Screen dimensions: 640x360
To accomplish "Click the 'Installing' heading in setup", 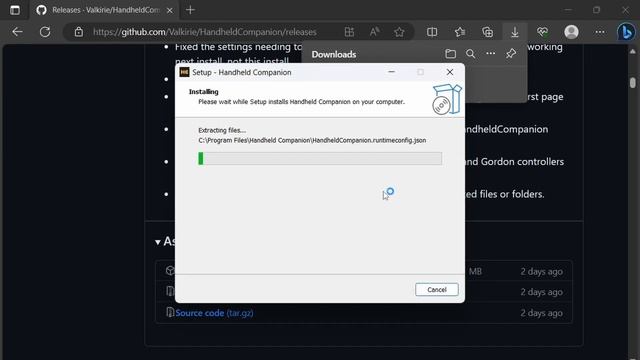I will pyautogui.click(x=204, y=92).
